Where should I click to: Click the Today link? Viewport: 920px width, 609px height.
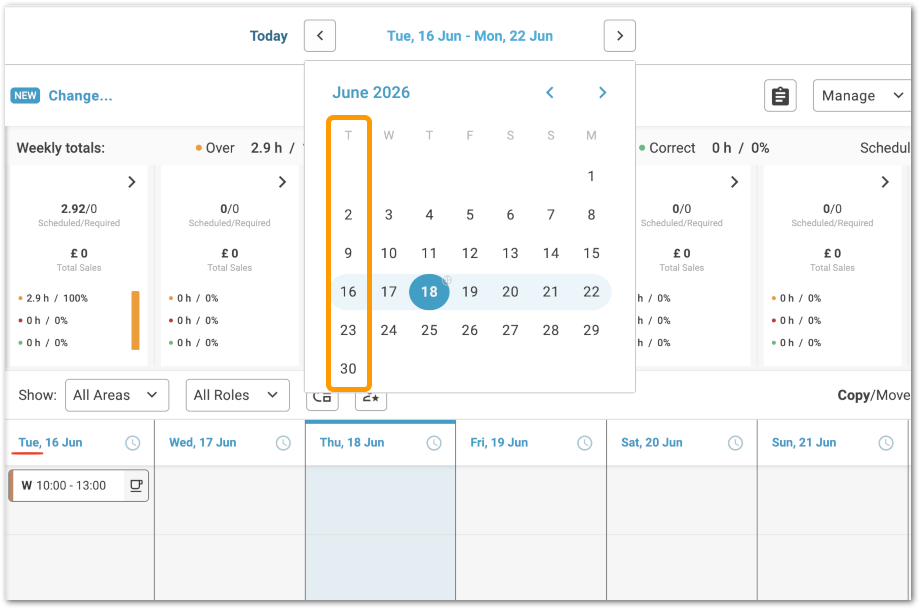[x=269, y=36]
